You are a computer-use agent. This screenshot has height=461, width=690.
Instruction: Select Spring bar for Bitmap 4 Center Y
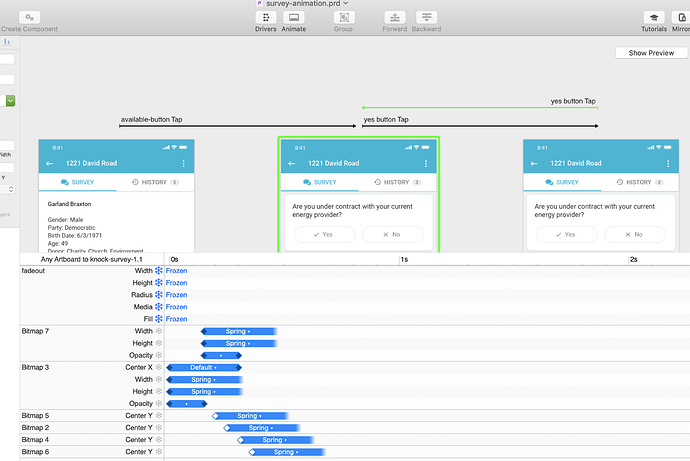tap(275, 440)
